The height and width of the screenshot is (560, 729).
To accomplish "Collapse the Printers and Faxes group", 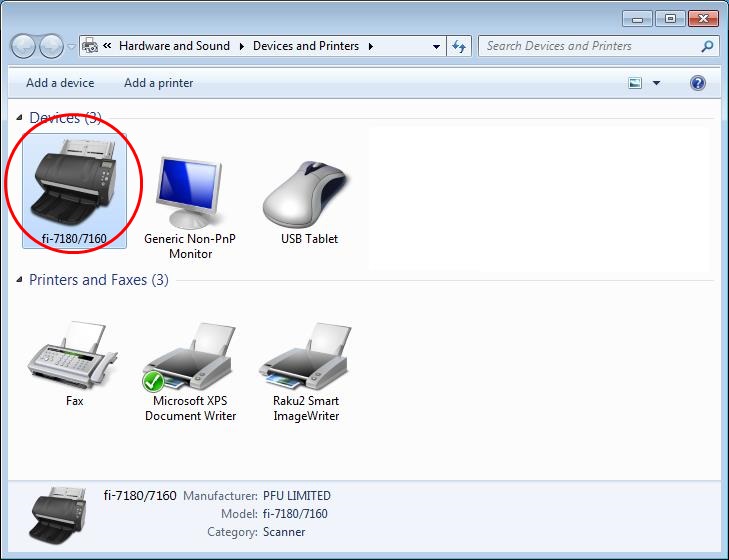I will click(x=20, y=280).
